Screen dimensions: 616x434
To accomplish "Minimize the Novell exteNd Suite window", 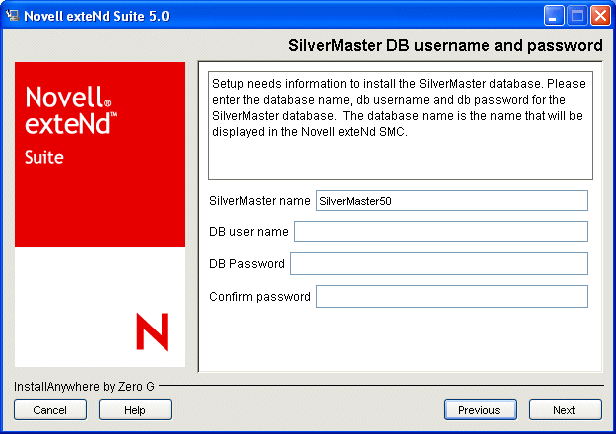I will pyautogui.click(x=554, y=16).
